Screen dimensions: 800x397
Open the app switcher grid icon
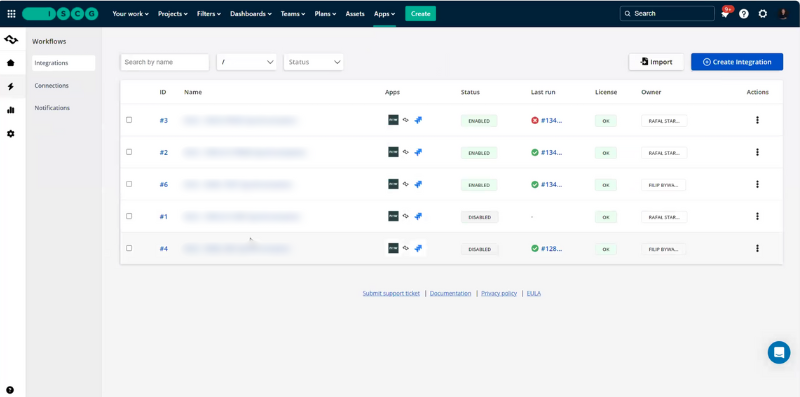[x=11, y=14]
